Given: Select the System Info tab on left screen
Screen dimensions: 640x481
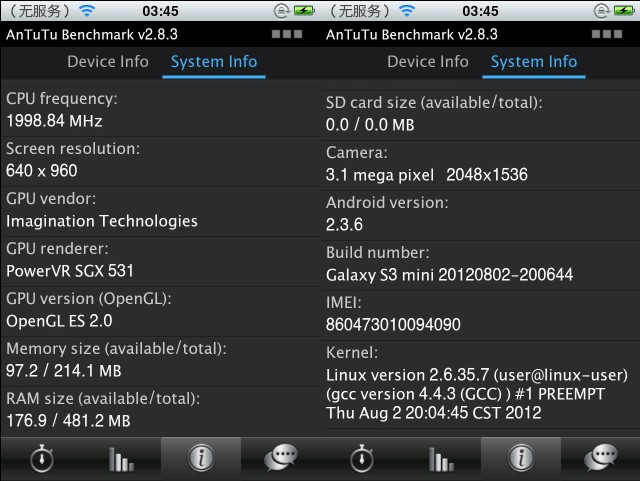Looking at the screenshot, I should tap(214, 62).
